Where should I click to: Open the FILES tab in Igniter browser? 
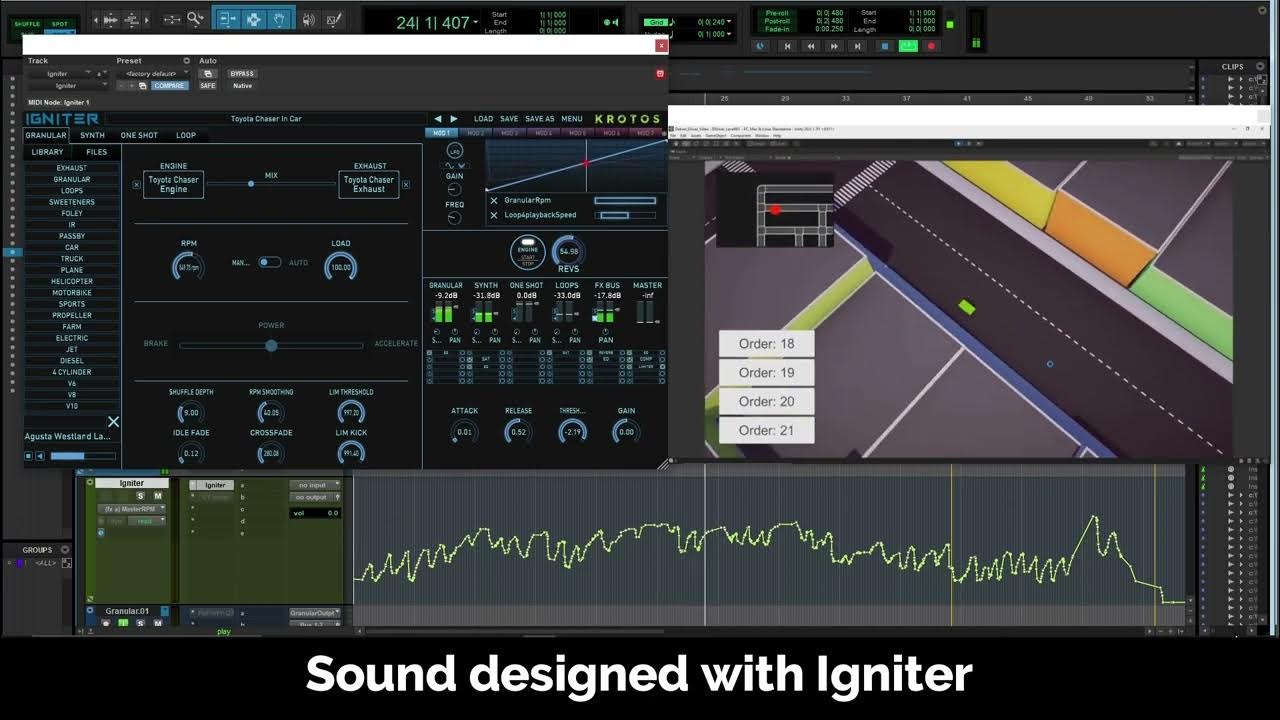(96, 152)
